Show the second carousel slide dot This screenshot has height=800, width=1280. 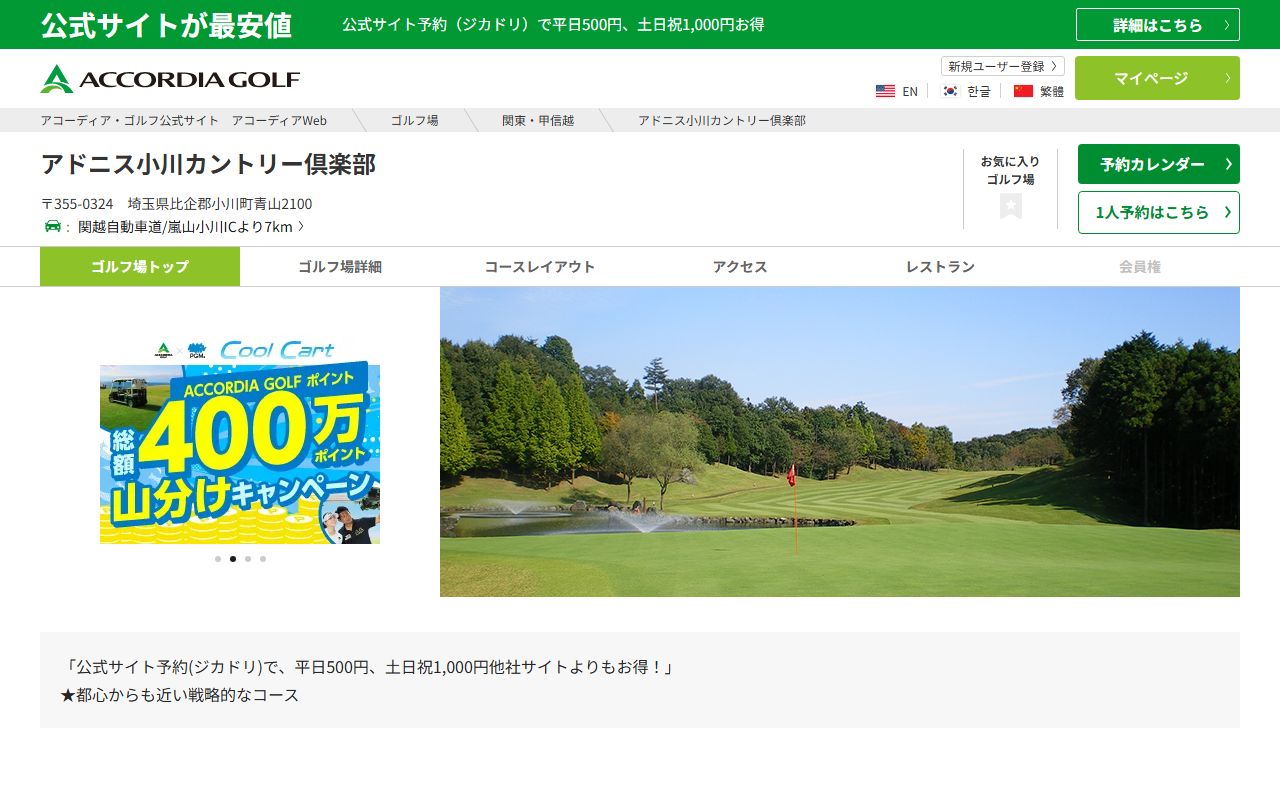tap(233, 559)
